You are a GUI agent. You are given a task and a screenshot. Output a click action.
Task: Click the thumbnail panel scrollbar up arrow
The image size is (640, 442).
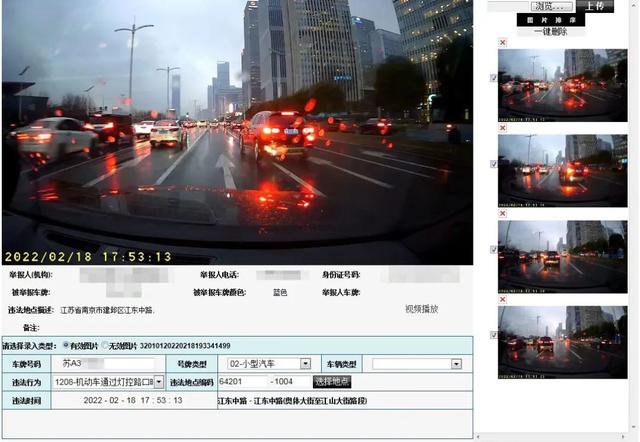click(633, 4)
